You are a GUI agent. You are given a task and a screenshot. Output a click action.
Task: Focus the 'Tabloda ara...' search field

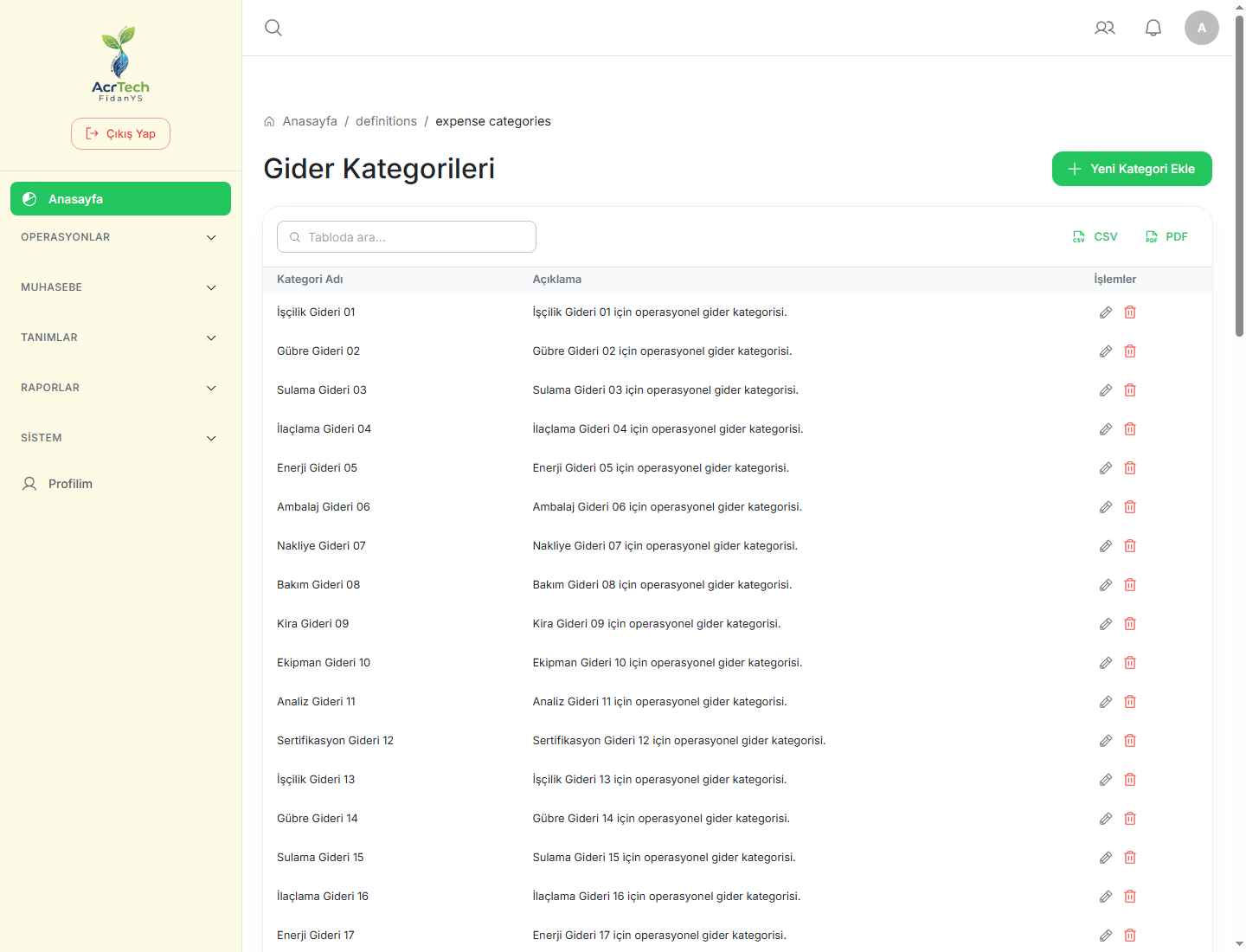(407, 237)
